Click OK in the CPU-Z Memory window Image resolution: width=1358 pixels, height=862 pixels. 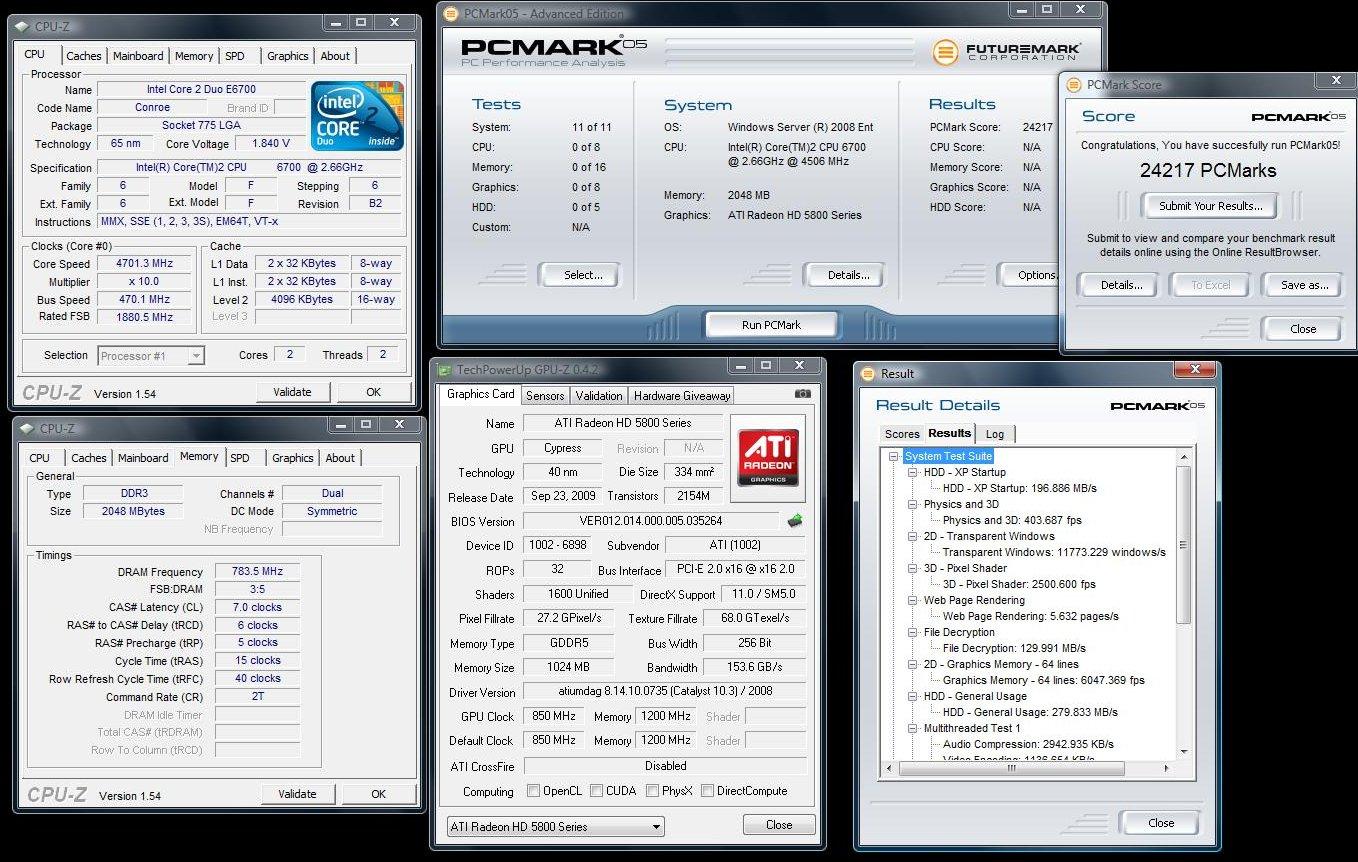point(378,794)
